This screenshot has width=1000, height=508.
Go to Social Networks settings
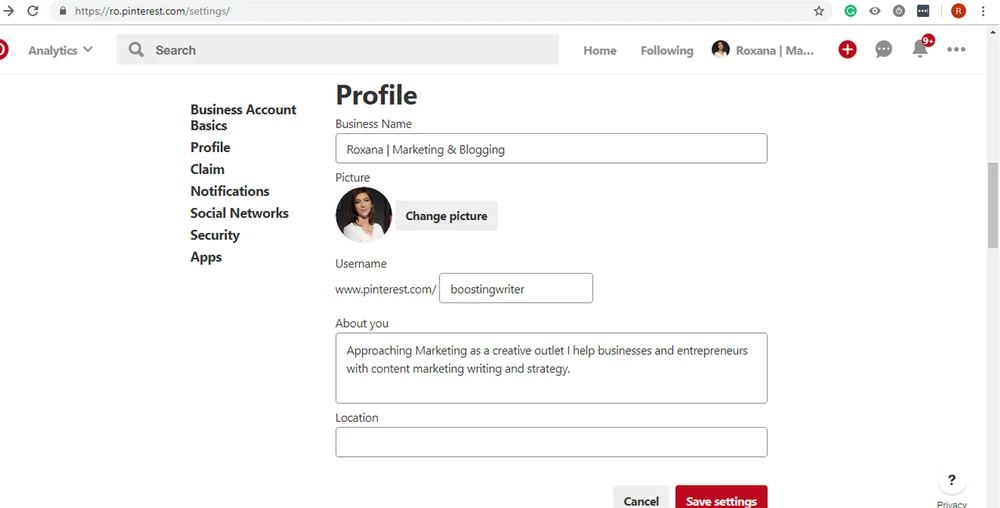tap(239, 213)
